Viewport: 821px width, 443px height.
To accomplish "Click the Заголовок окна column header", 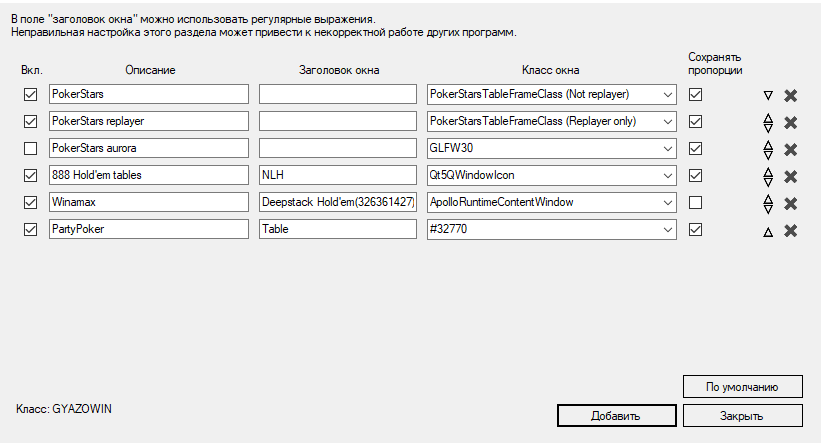I will pyautogui.click(x=339, y=70).
